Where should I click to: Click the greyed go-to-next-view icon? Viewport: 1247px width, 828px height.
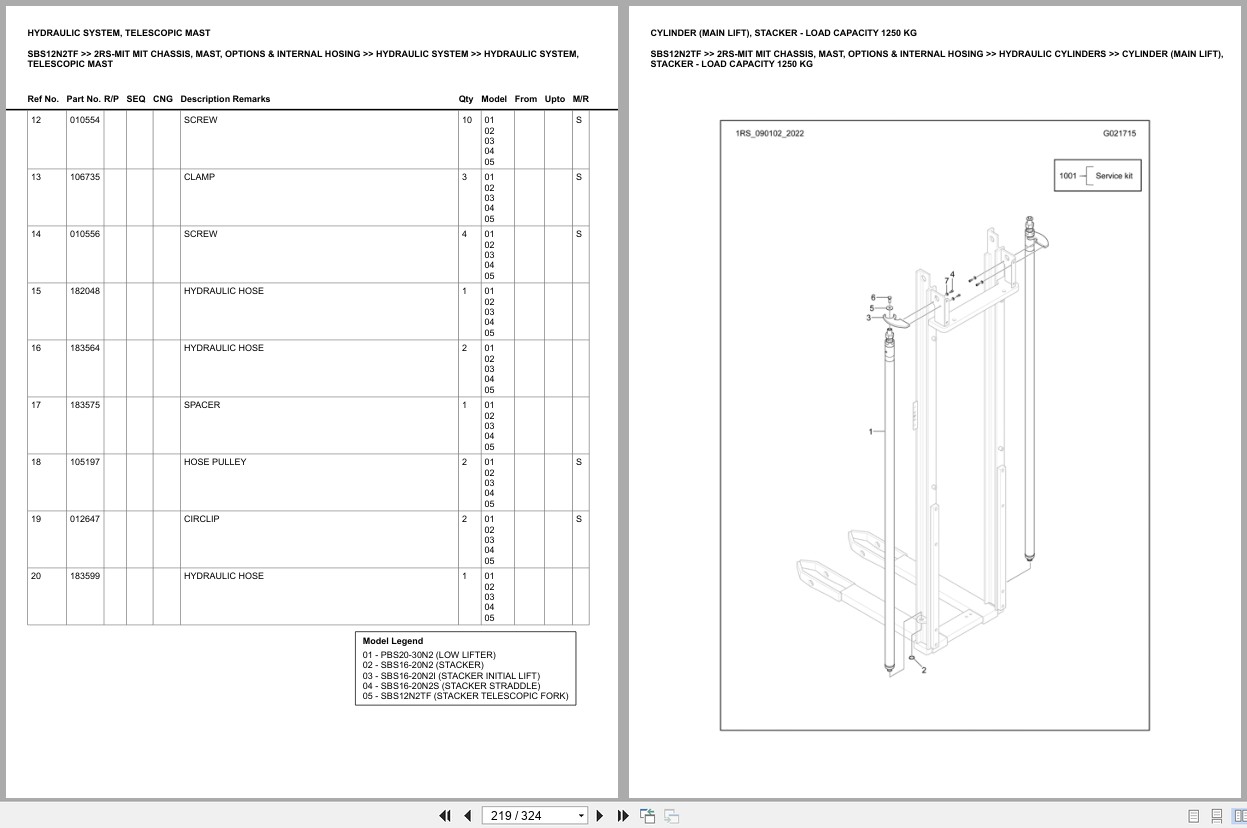coord(672,816)
